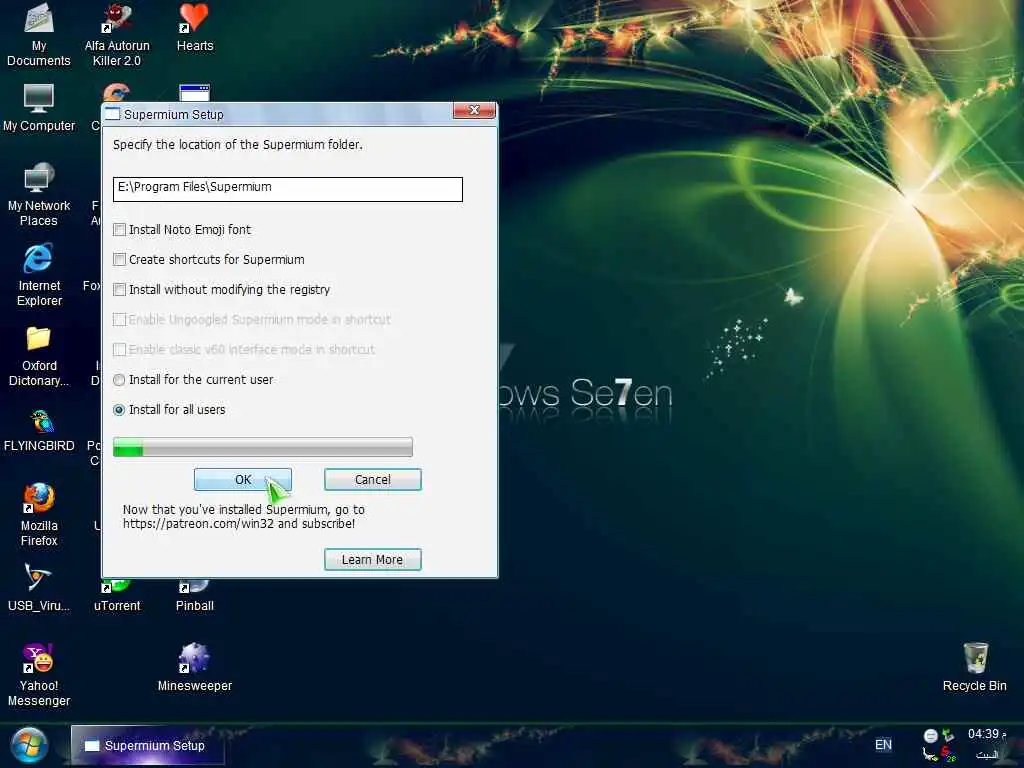
Task: Launch Mozilla Firefox shortcut
Action: (39, 515)
